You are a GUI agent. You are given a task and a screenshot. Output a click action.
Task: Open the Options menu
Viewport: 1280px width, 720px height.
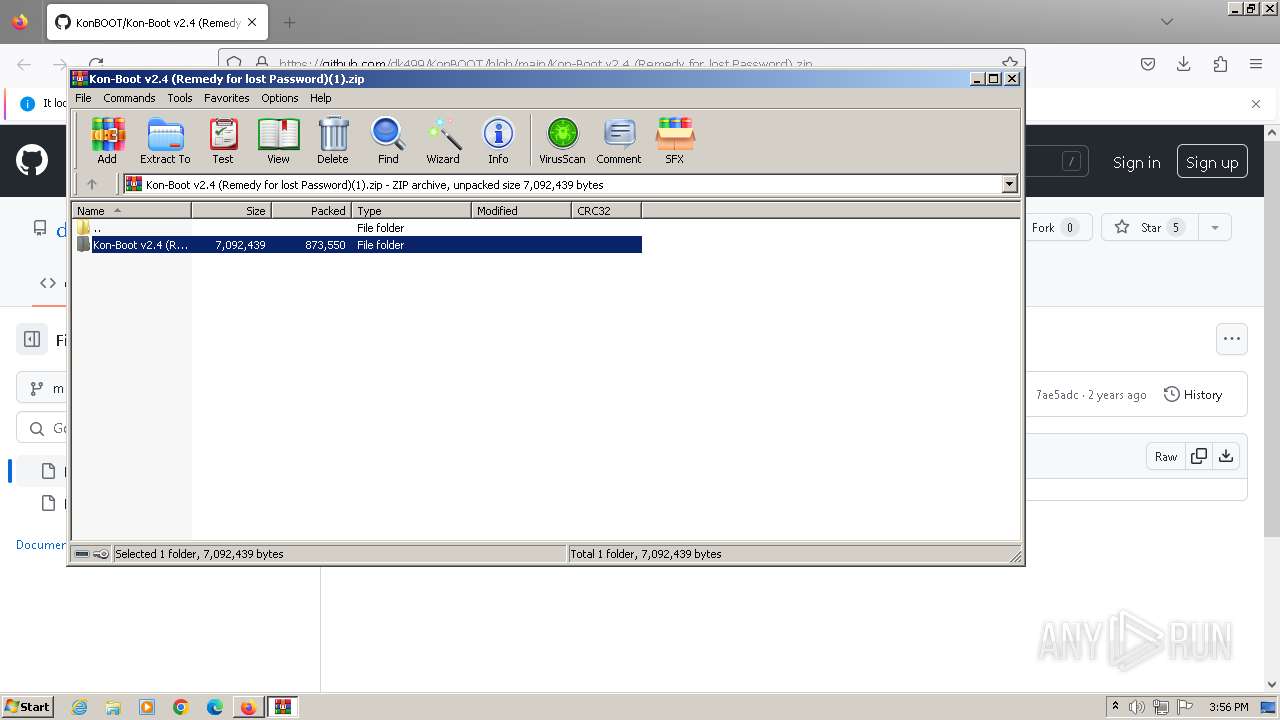point(280,98)
